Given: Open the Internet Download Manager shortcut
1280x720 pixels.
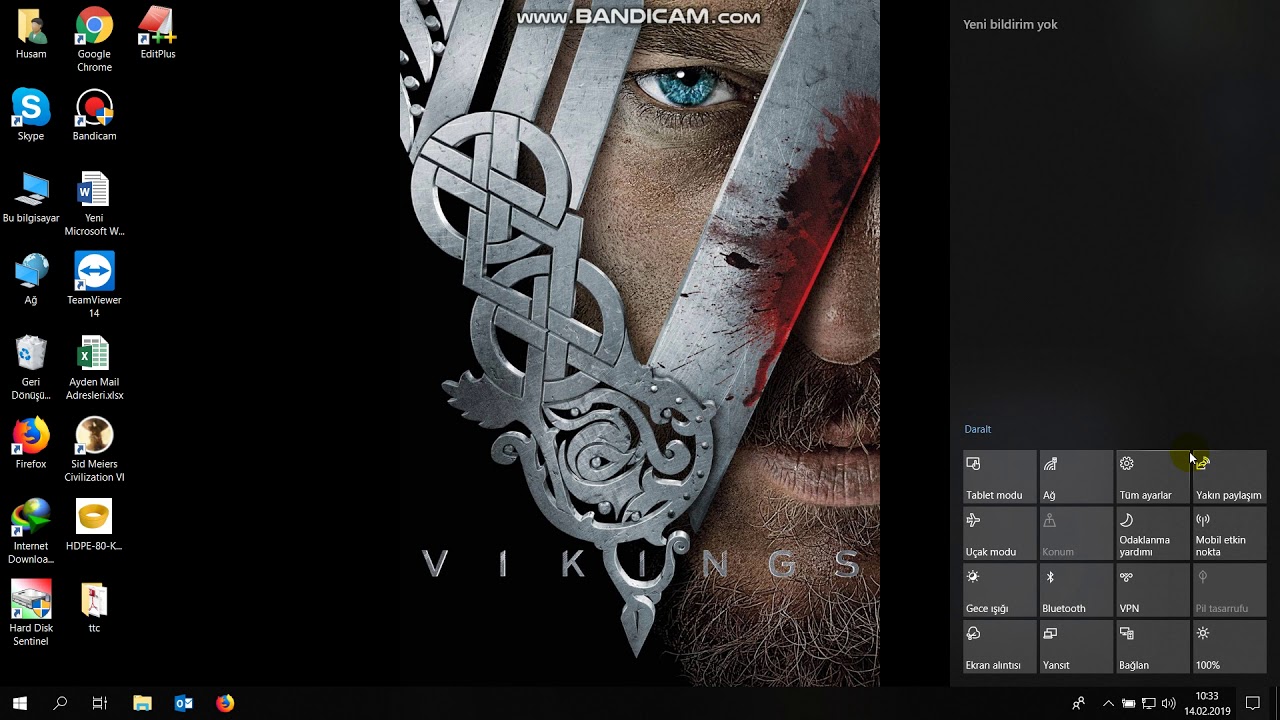Looking at the screenshot, I should point(31,532).
